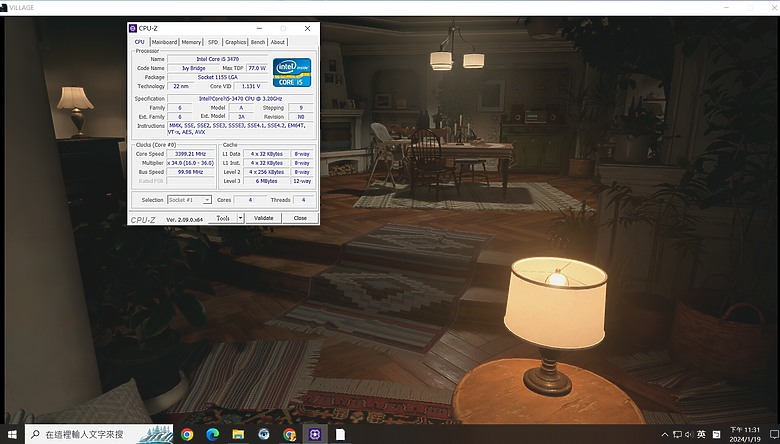The width and height of the screenshot is (780, 444).
Task: Open Google Chrome from the taskbar
Action: point(187,435)
